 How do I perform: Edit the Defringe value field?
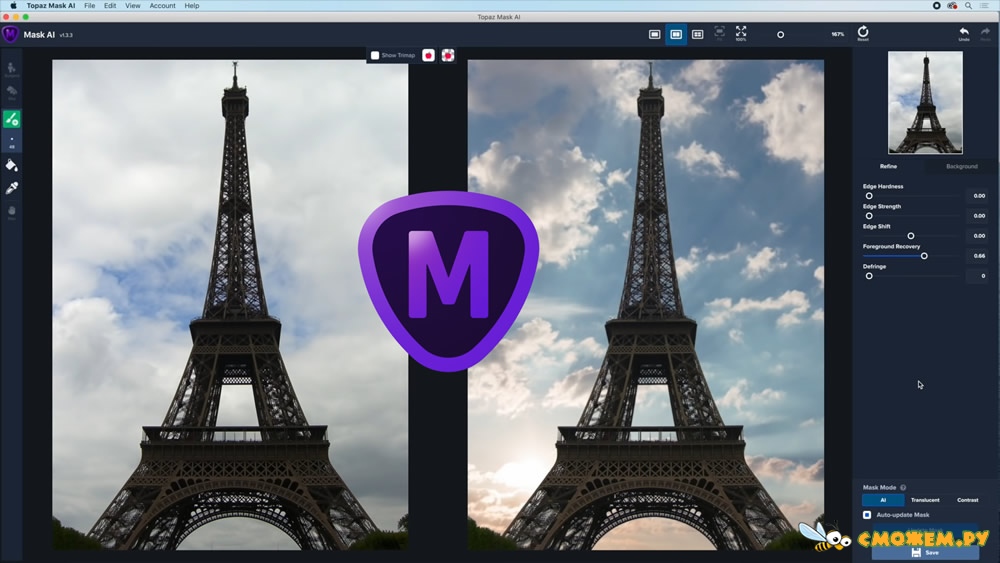(979, 276)
